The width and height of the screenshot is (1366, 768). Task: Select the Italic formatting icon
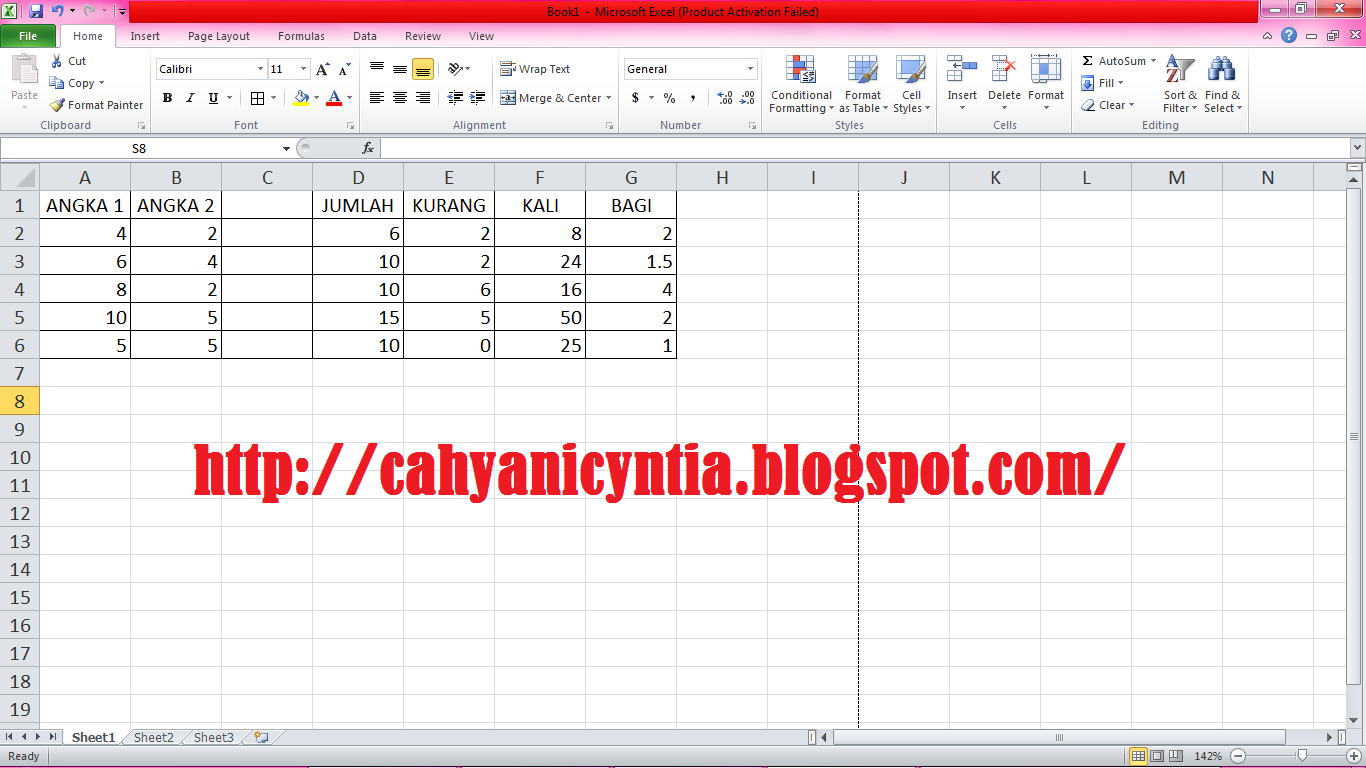(189, 98)
